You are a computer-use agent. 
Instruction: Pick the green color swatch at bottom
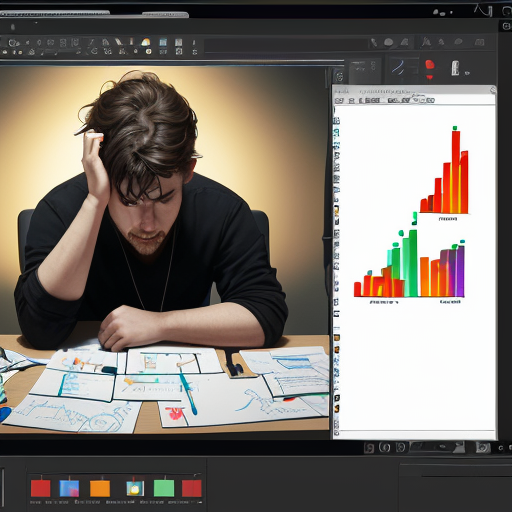(164, 488)
